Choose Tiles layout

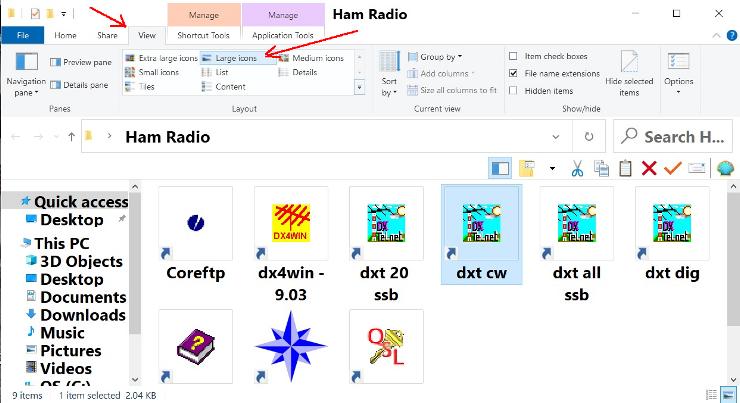click(140, 86)
